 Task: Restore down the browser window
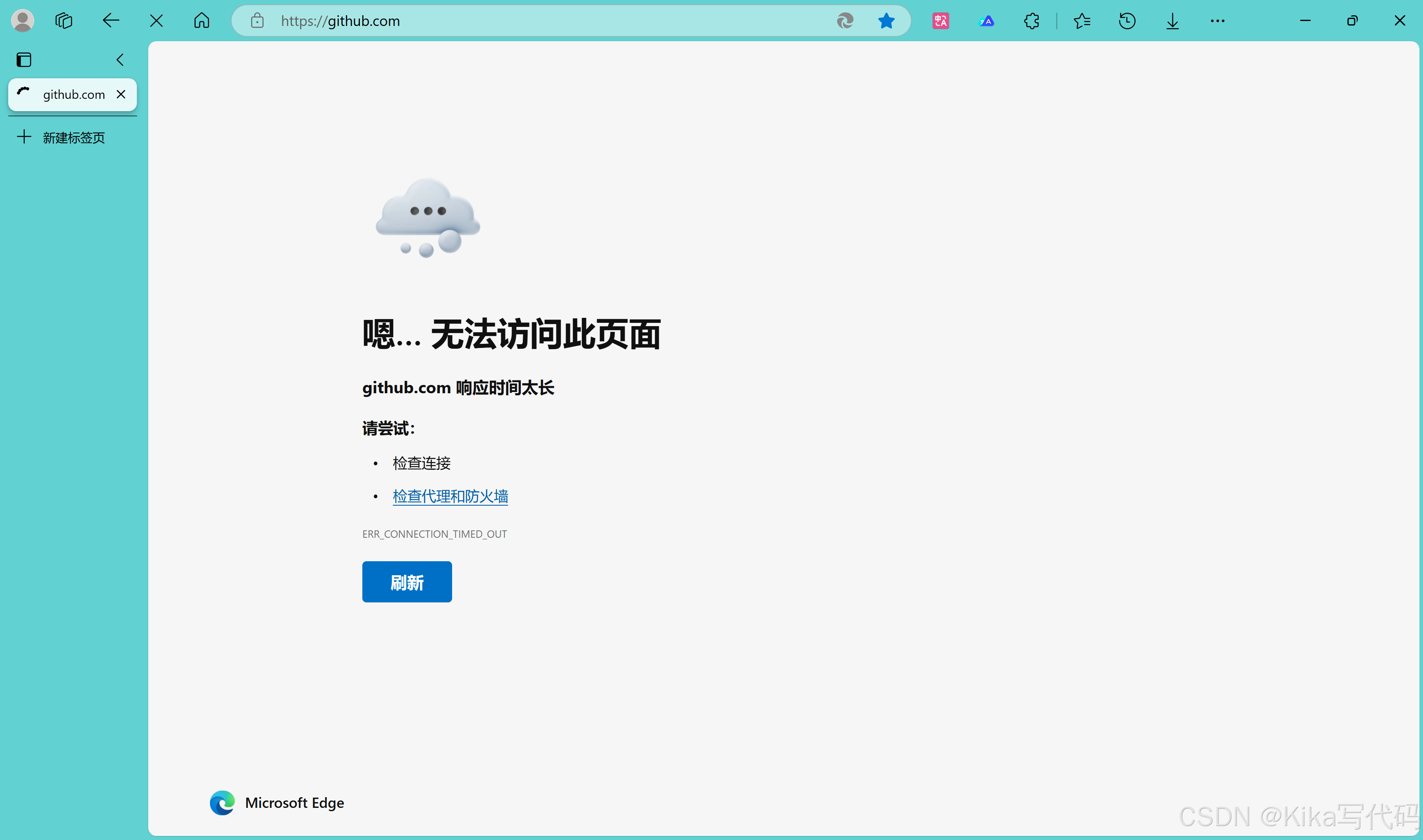point(1352,21)
